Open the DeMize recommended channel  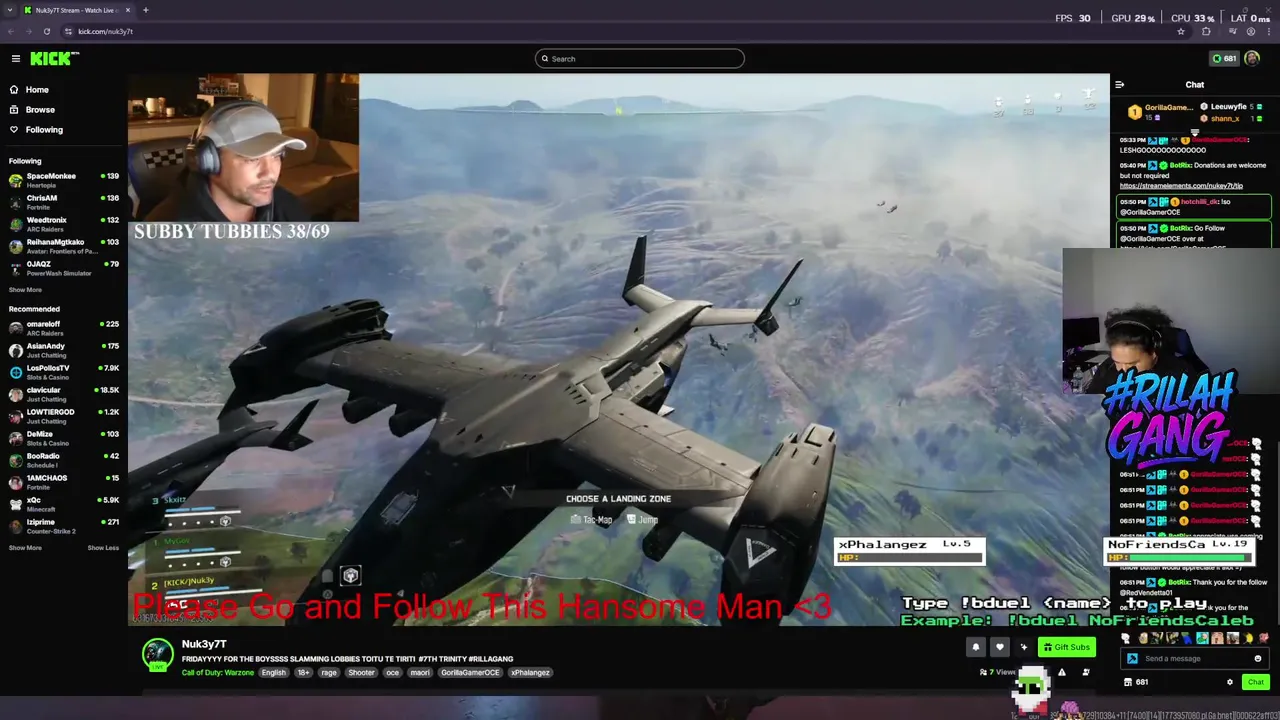pyautogui.click(x=63, y=438)
